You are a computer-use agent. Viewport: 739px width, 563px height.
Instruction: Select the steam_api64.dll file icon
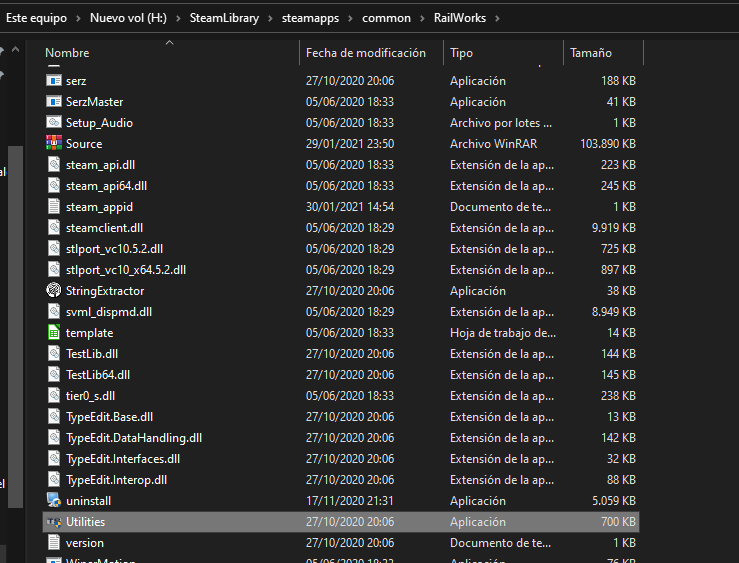pos(54,186)
